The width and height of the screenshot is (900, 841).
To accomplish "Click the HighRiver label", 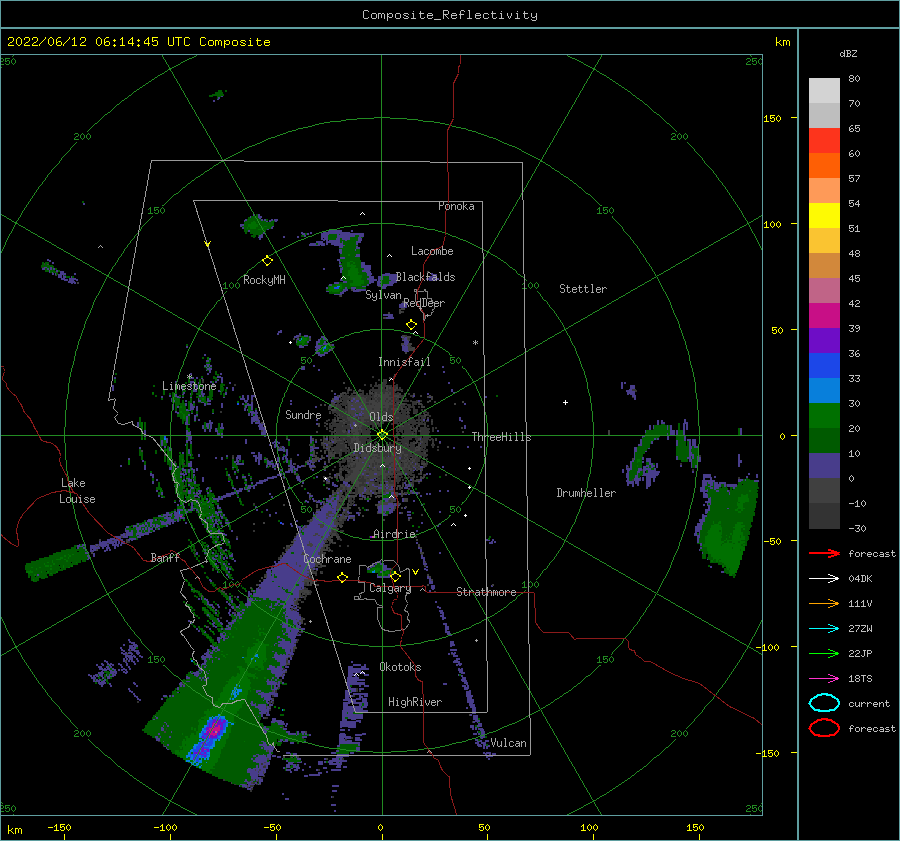I will click(x=415, y=702).
